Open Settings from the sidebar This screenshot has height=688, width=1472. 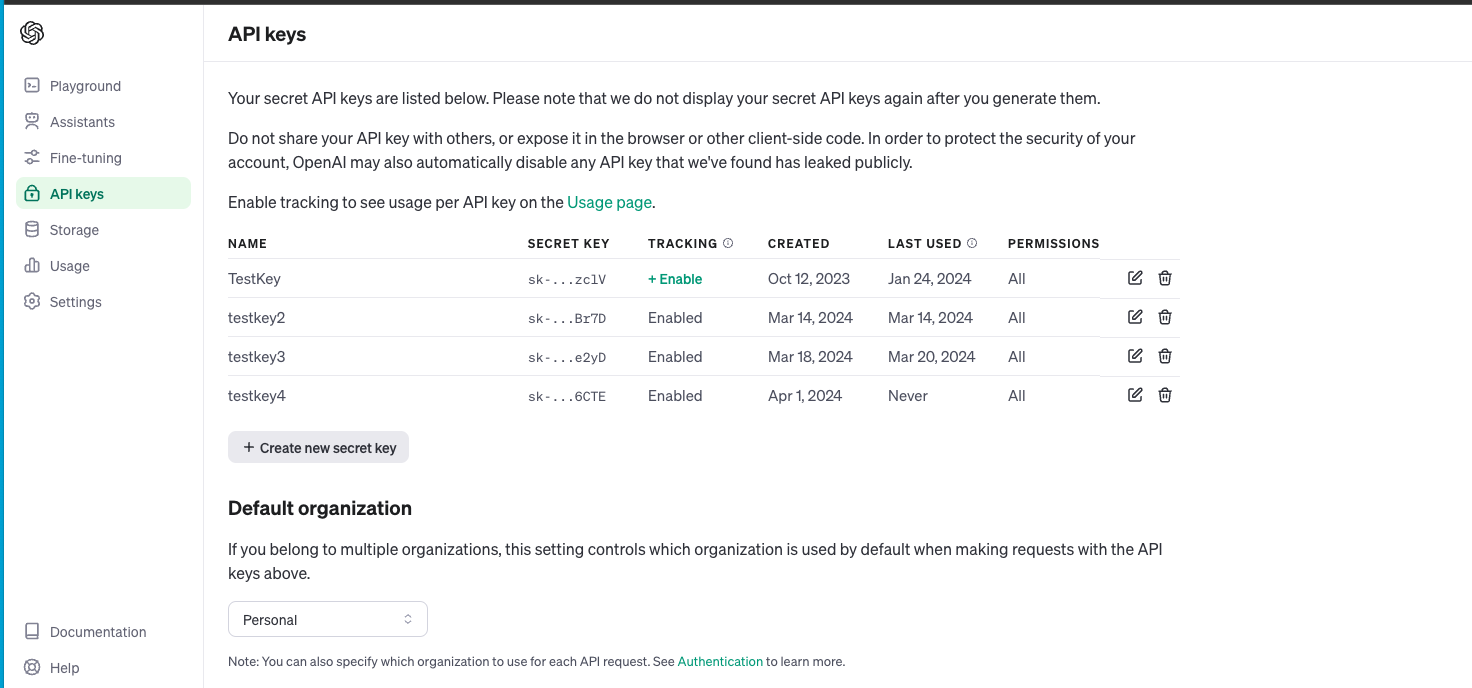point(75,302)
